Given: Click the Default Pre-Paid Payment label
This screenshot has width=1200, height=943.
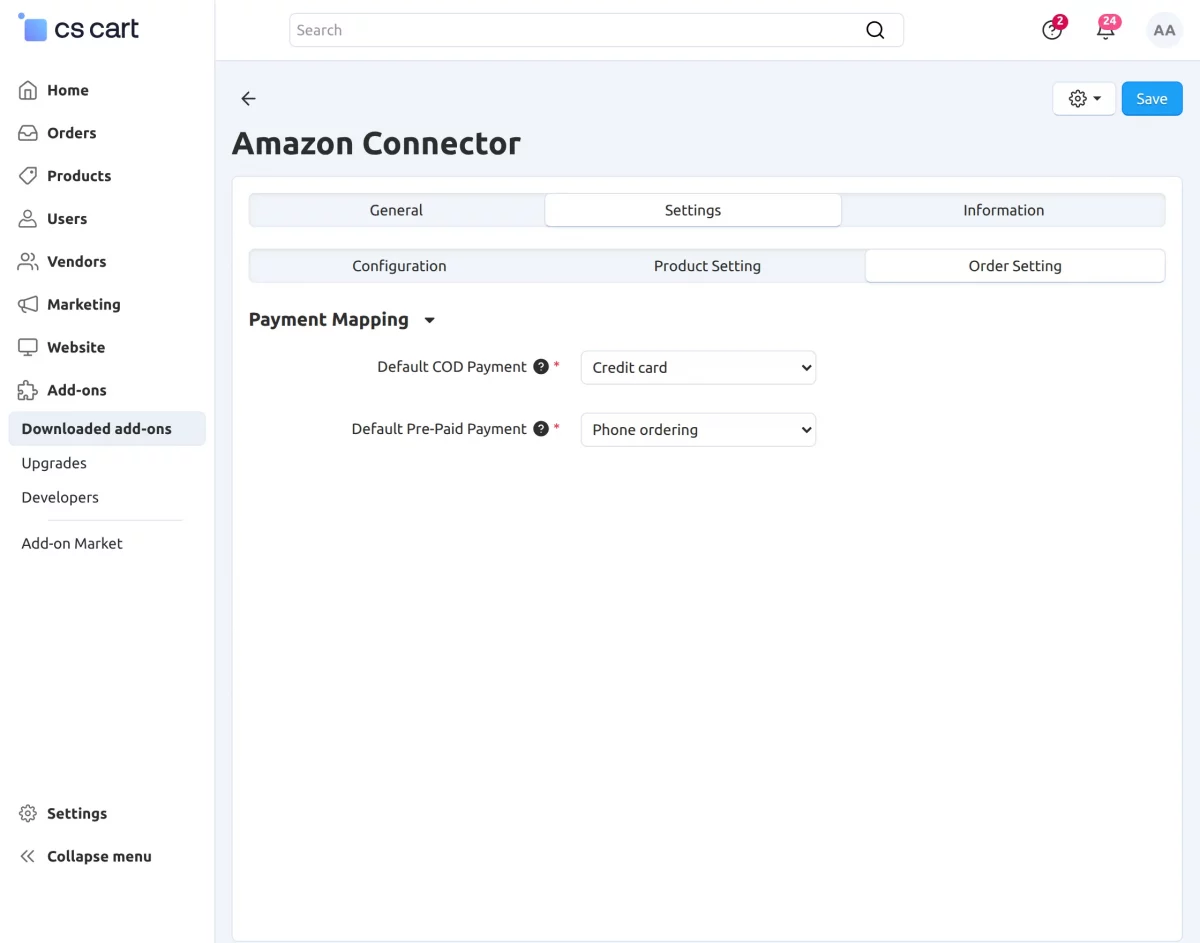Looking at the screenshot, I should pos(439,429).
